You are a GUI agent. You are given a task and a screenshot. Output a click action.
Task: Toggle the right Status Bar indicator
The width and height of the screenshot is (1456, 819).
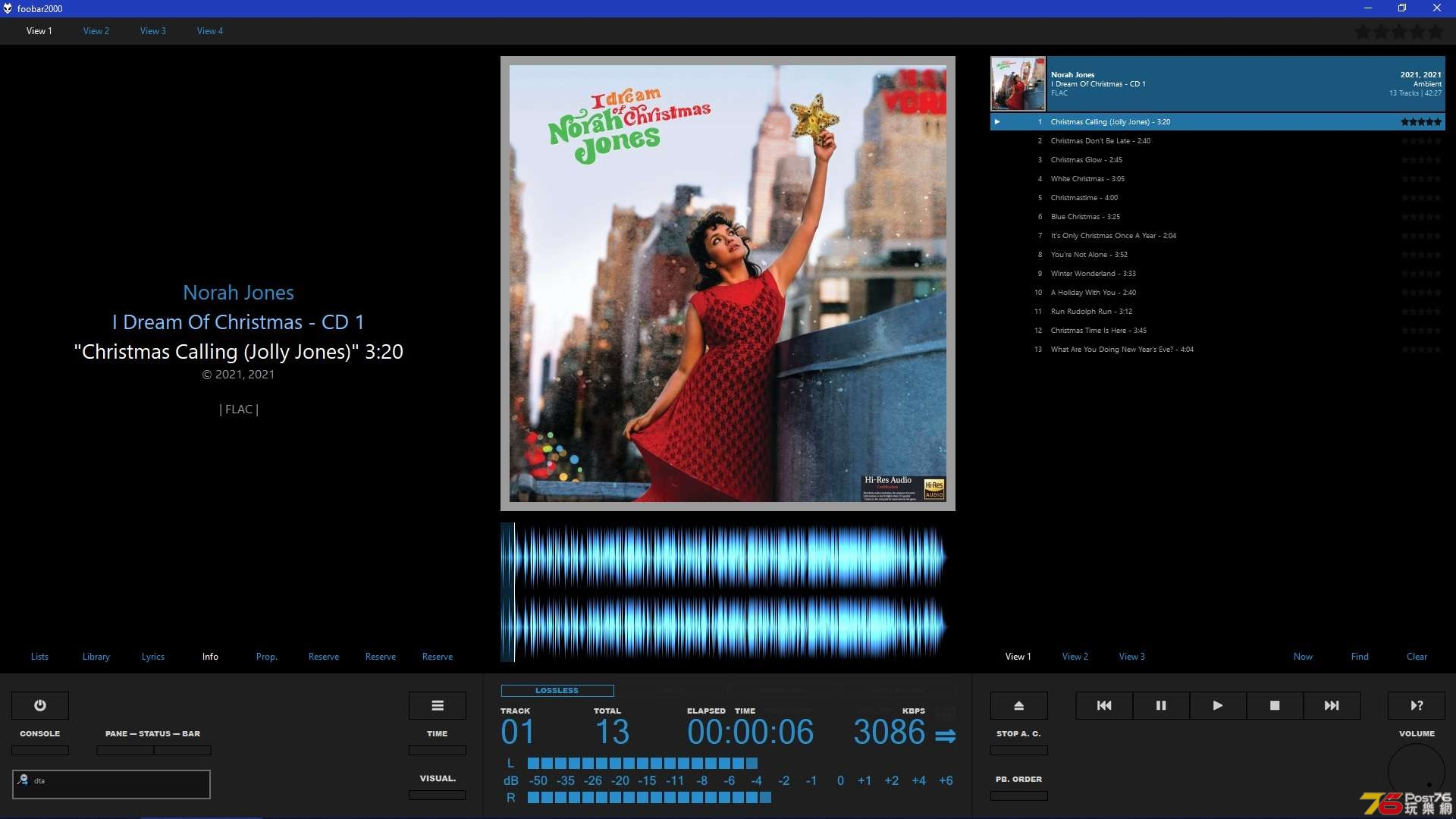pos(183,750)
